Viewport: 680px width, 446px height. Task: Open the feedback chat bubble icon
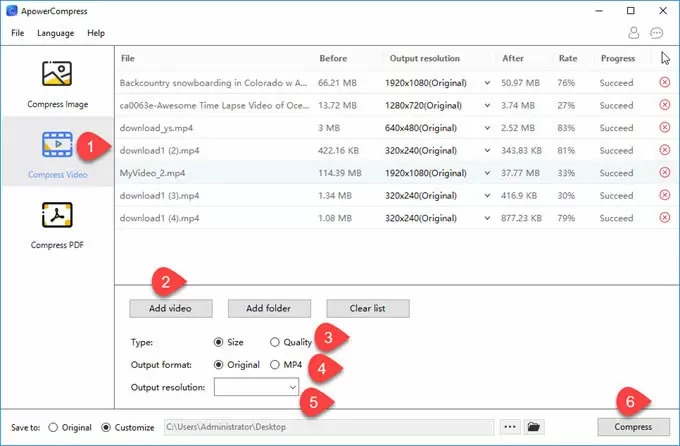click(x=657, y=33)
